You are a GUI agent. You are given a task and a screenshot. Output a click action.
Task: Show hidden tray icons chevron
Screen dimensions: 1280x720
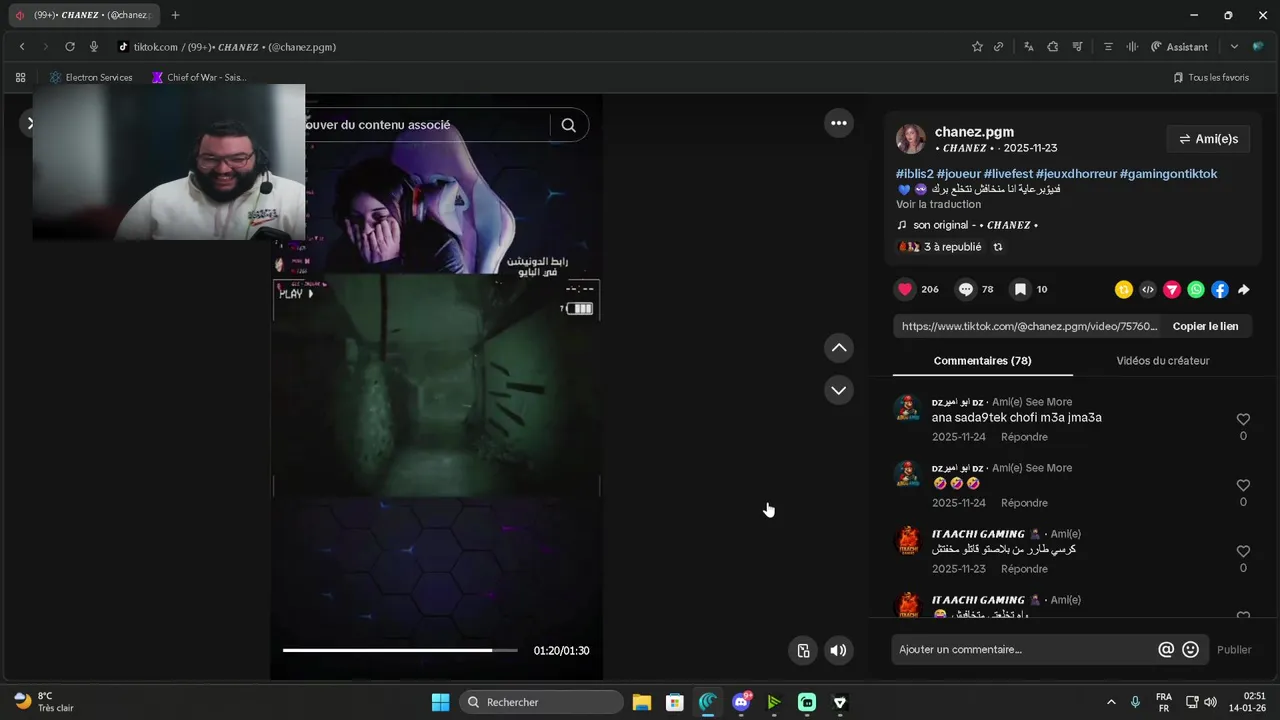pos(1111,702)
